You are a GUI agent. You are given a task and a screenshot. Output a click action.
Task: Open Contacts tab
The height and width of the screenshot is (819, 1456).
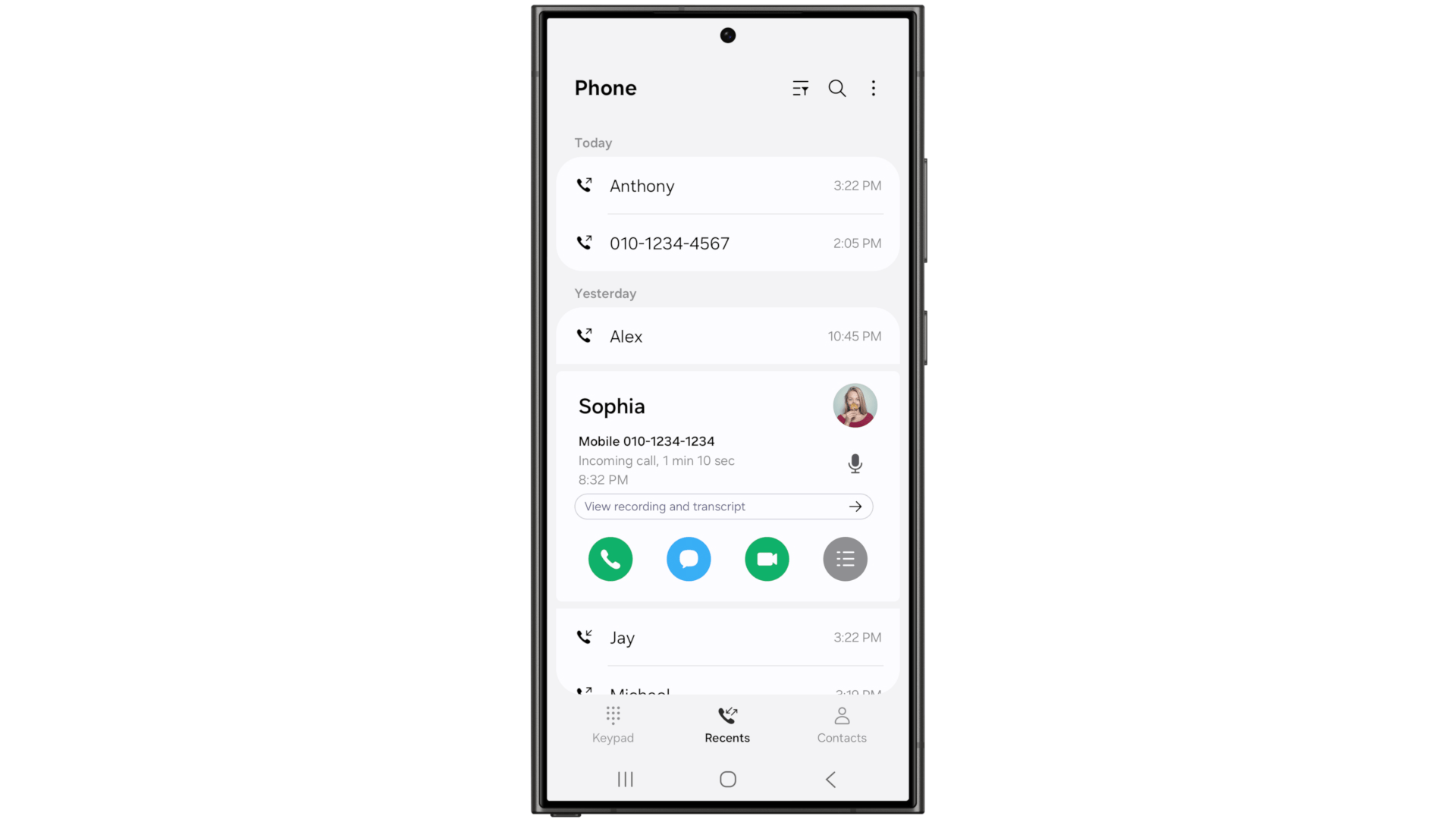[x=842, y=723]
